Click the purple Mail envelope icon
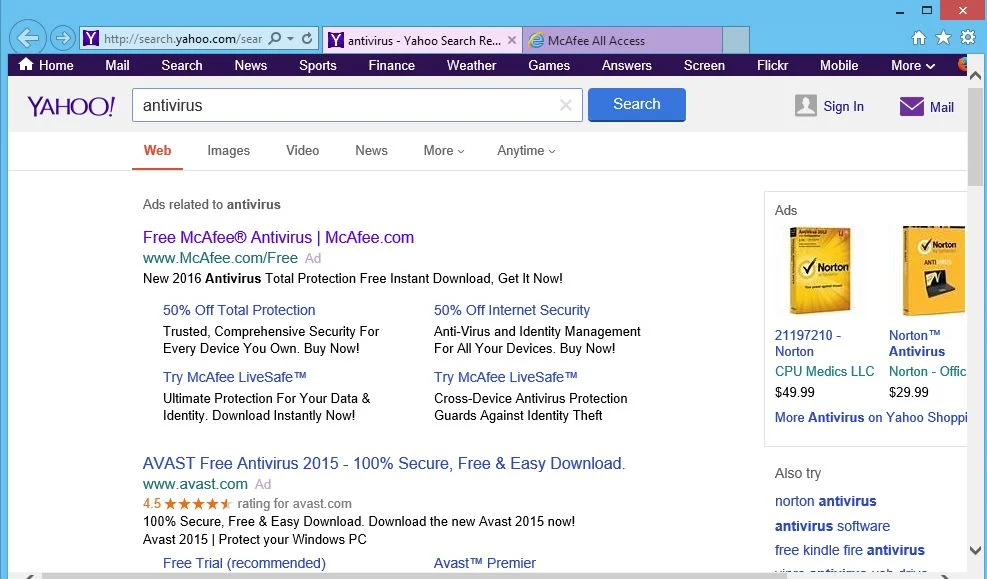The height and width of the screenshot is (579, 987). click(911, 106)
